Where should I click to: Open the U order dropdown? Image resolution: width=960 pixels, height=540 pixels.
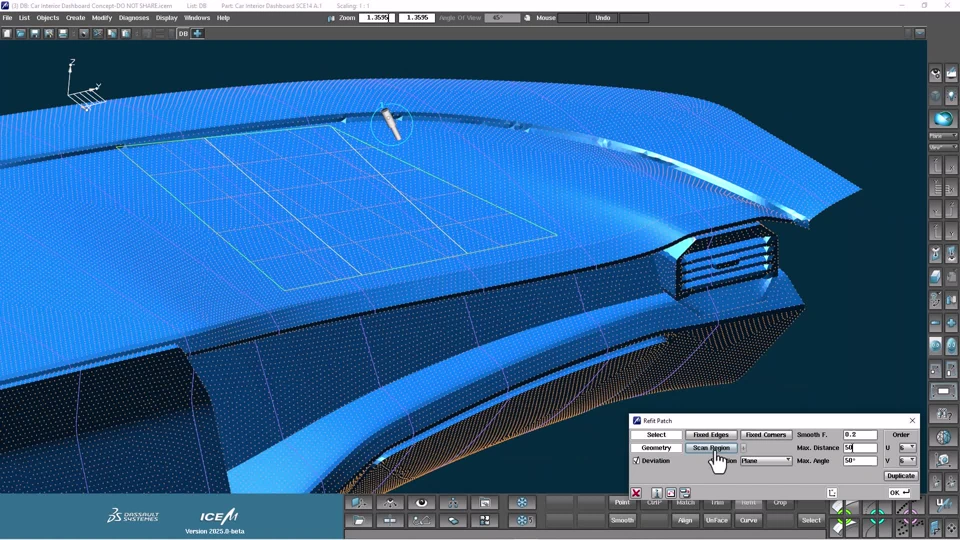pyautogui.click(x=907, y=448)
